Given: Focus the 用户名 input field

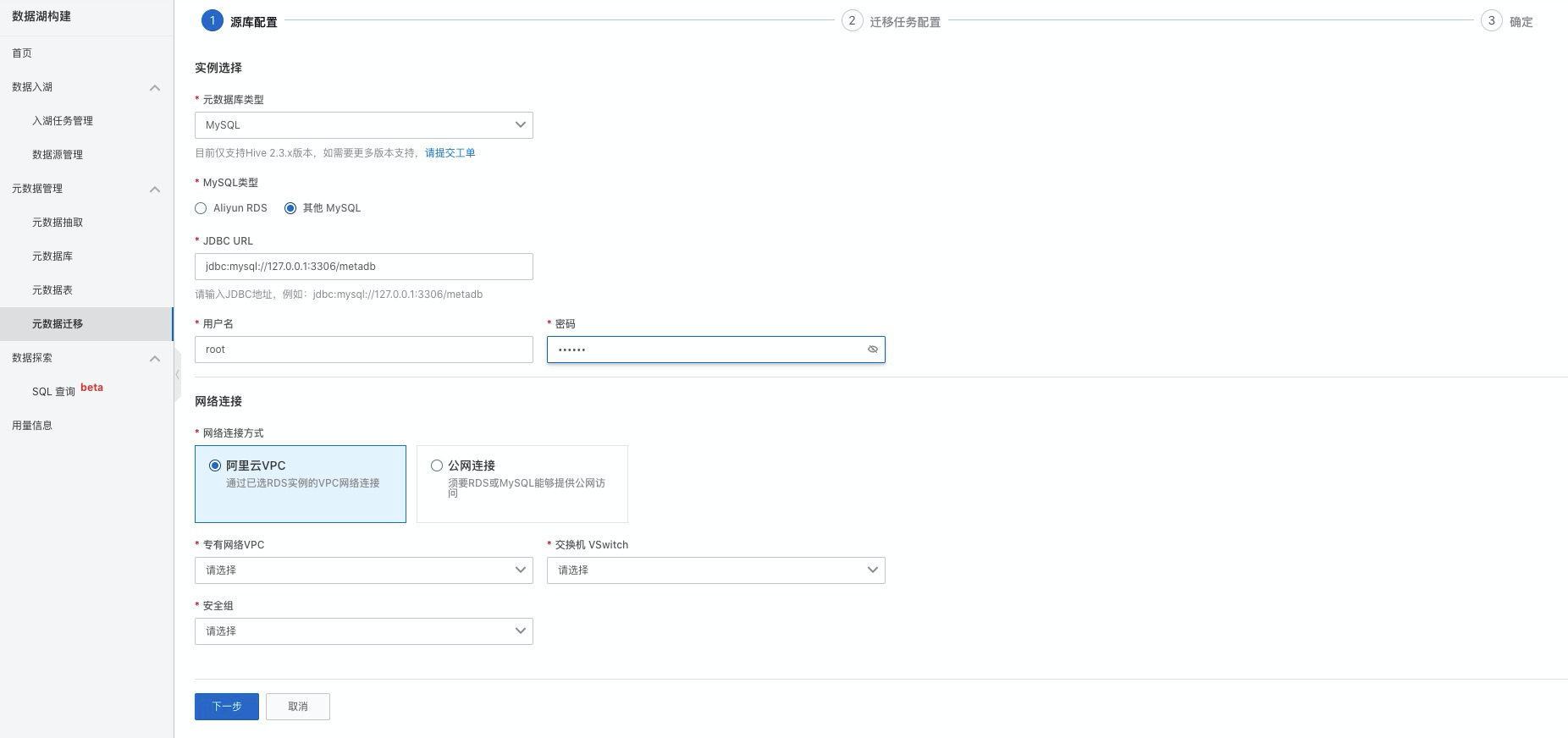Looking at the screenshot, I should coord(364,350).
